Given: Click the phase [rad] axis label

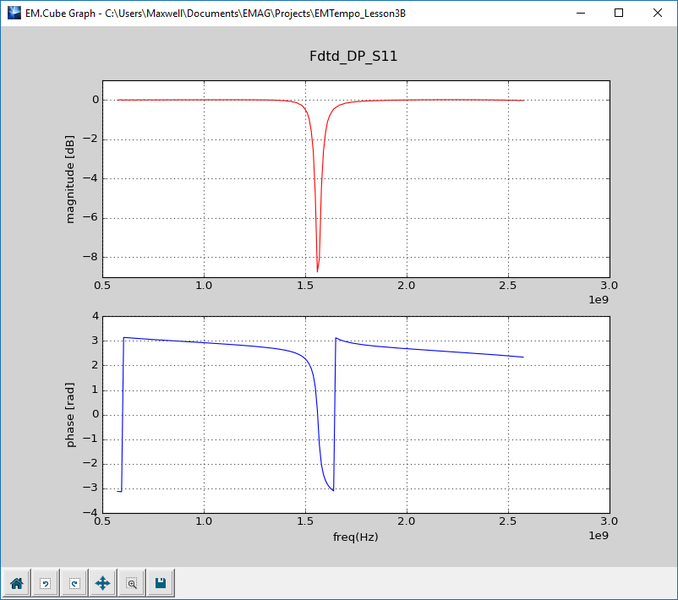Looking at the screenshot, I should tap(70, 415).
